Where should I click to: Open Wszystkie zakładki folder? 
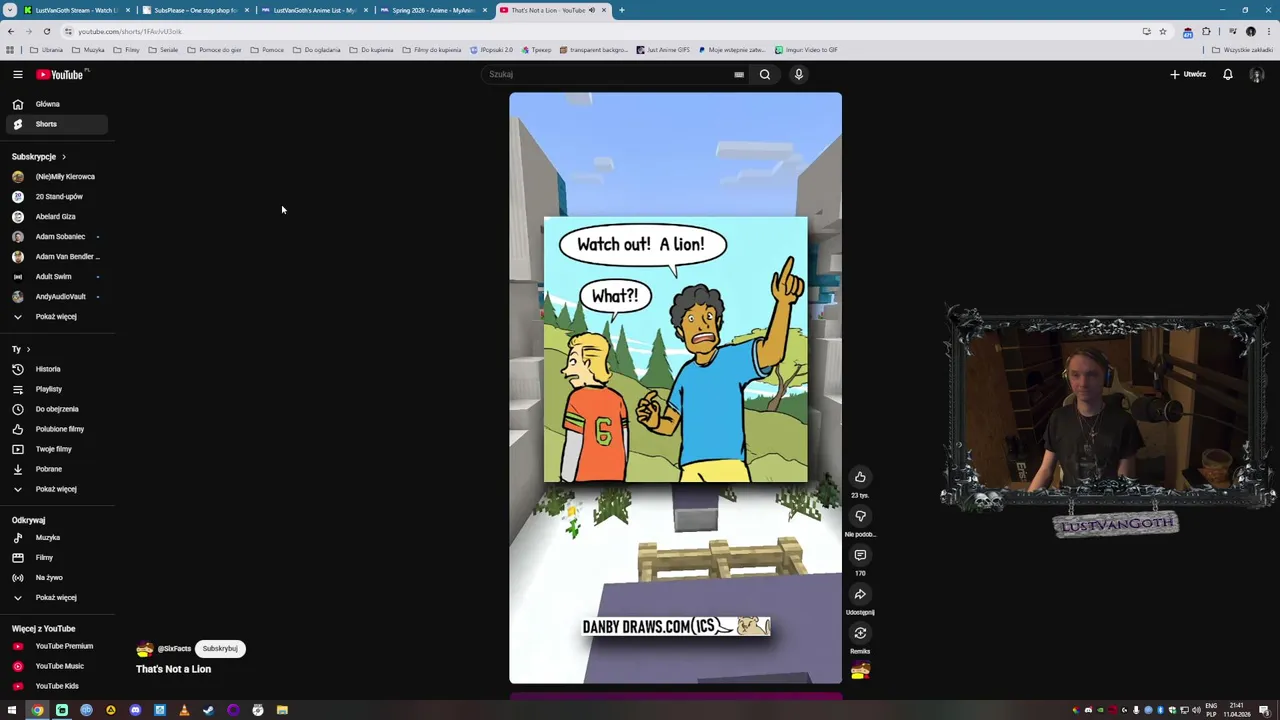(x=1243, y=50)
